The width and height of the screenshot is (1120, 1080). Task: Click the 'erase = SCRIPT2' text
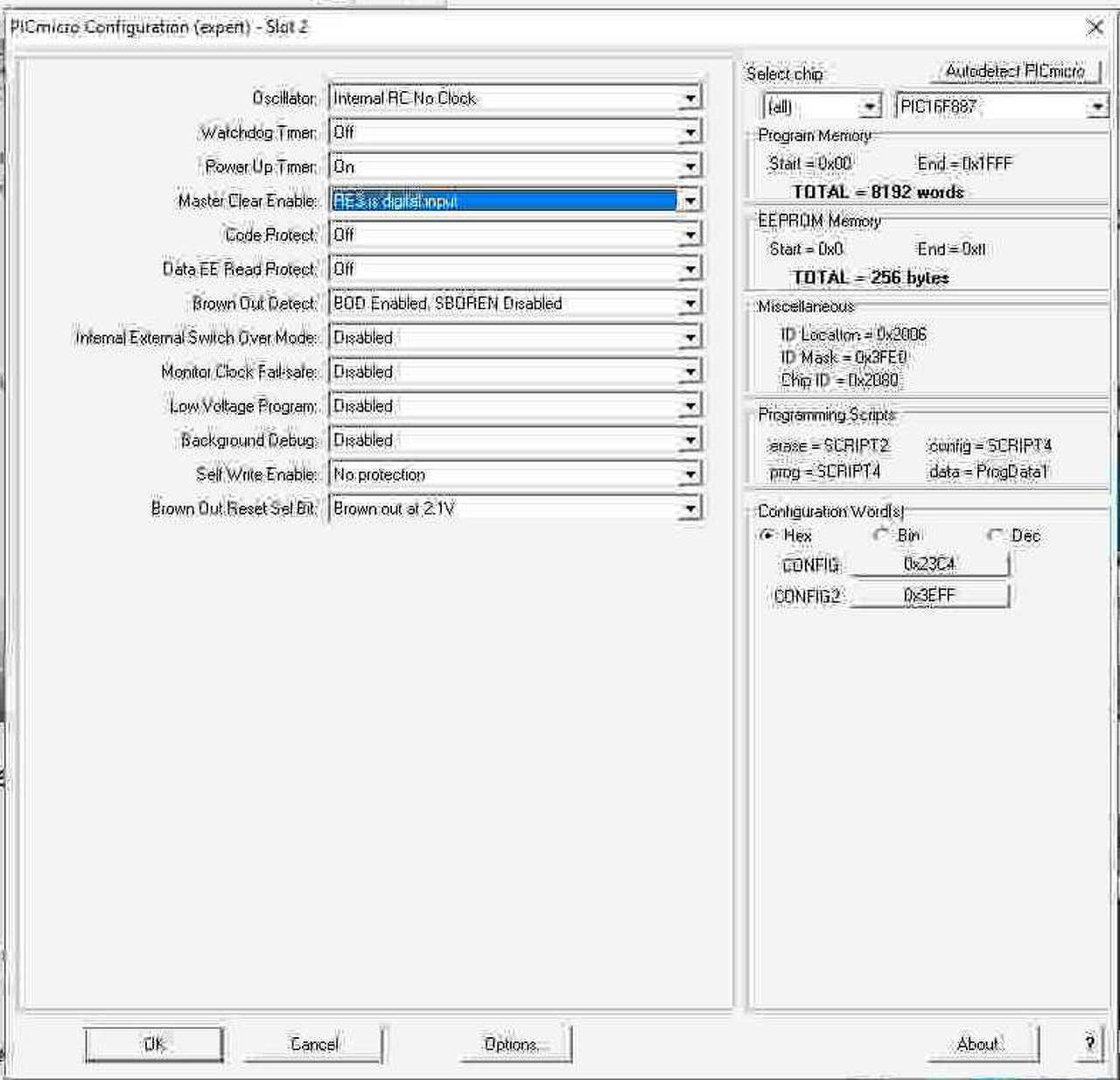point(828,445)
